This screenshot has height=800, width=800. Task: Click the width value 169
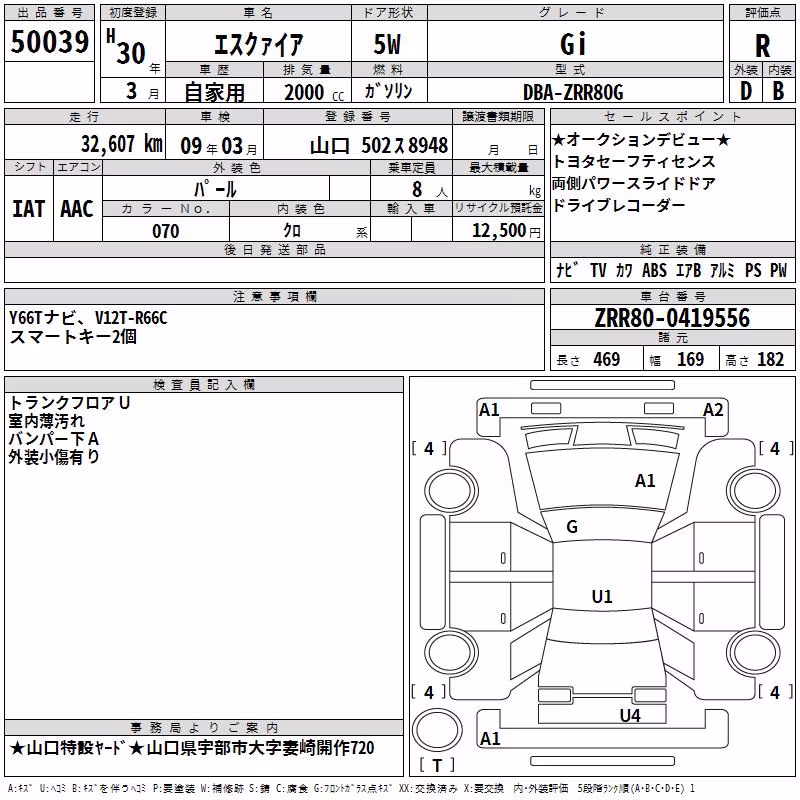point(690,359)
